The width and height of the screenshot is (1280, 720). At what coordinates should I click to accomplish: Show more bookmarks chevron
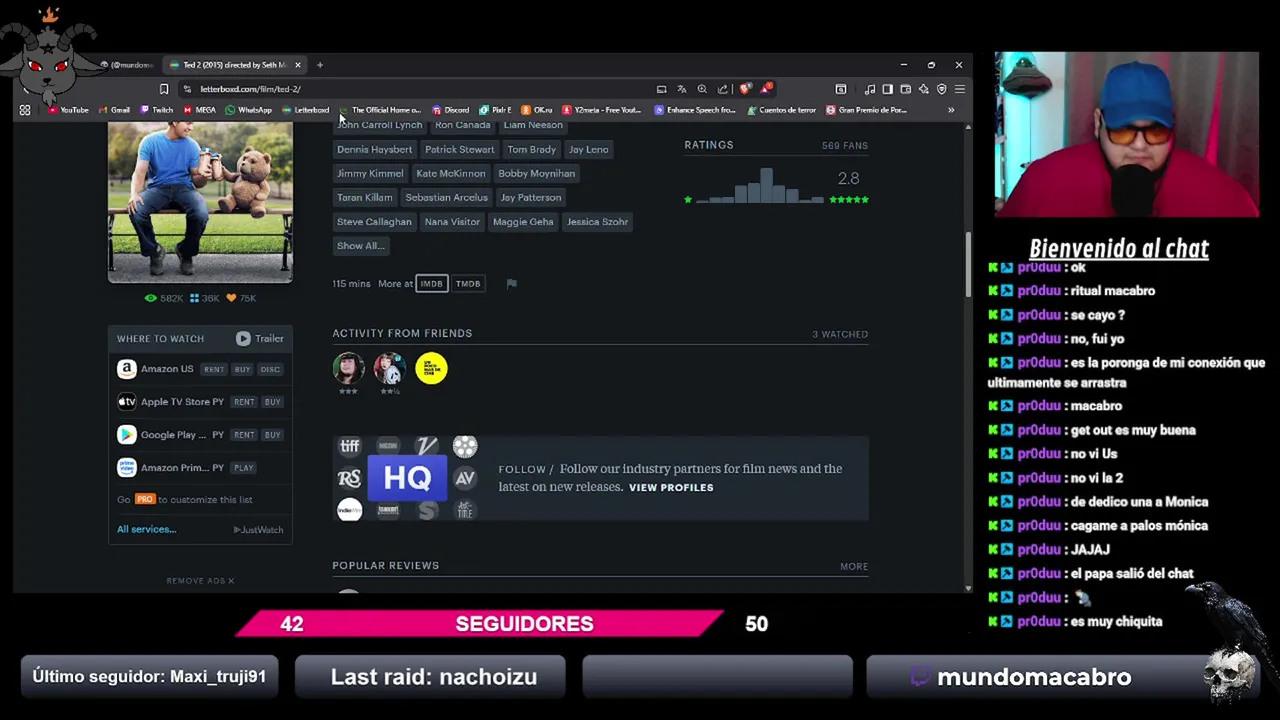click(x=951, y=110)
